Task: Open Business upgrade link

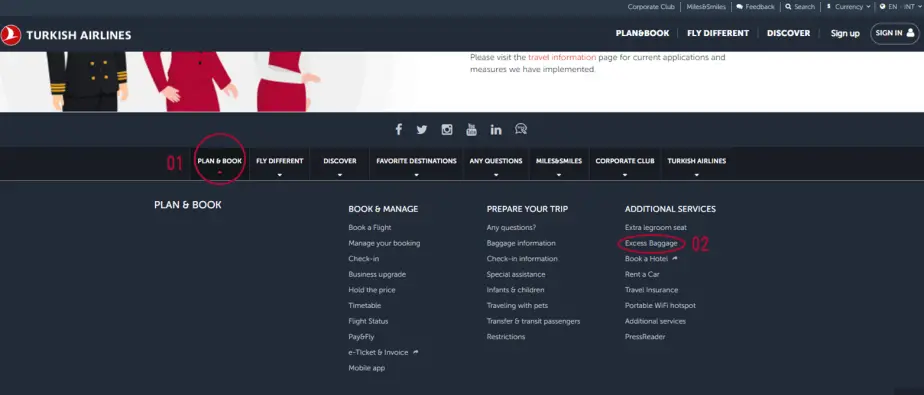Action: pyautogui.click(x=377, y=274)
